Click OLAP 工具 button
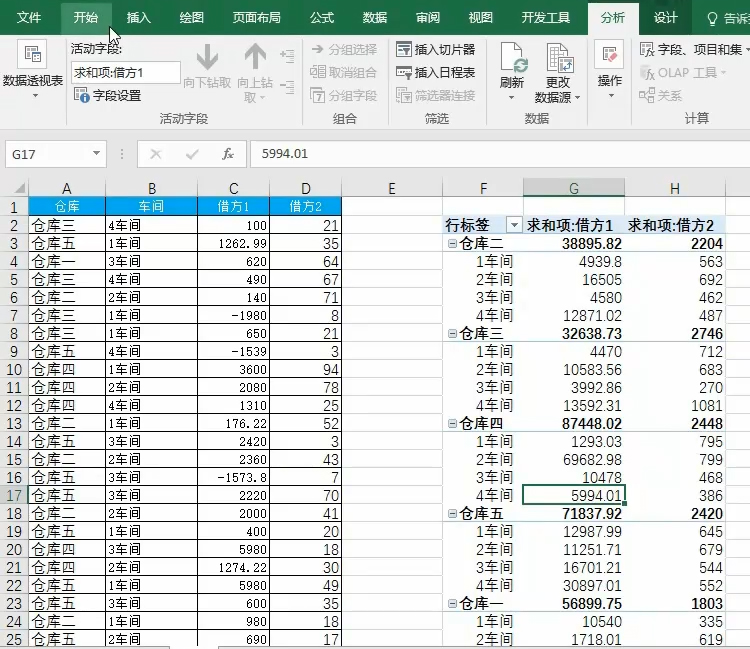 (684, 73)
